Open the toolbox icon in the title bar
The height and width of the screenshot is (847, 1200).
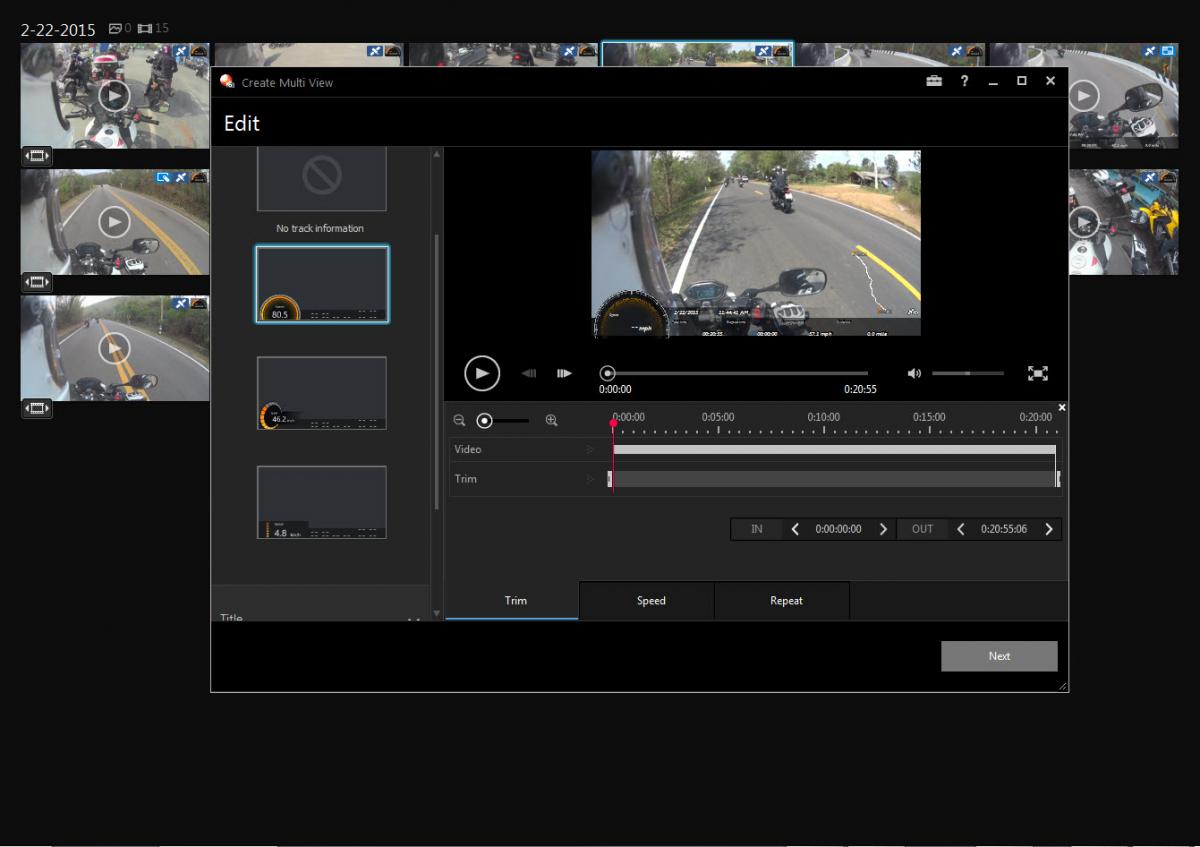[x=934, y=82]
